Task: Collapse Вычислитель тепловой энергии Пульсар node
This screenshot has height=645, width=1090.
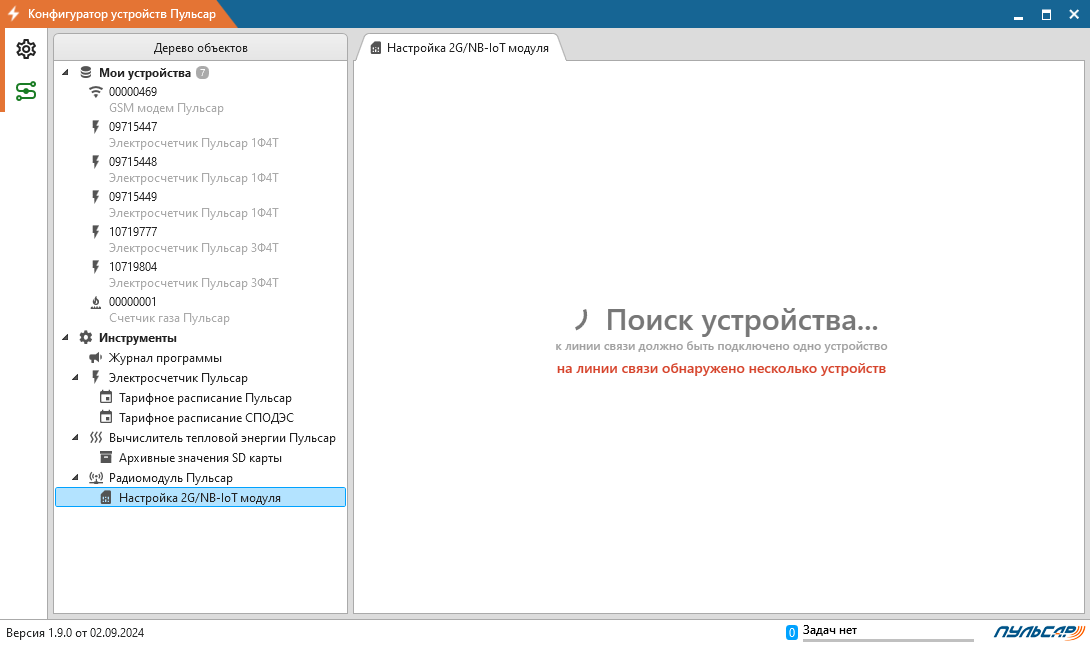Action: (x=76, y=438)
